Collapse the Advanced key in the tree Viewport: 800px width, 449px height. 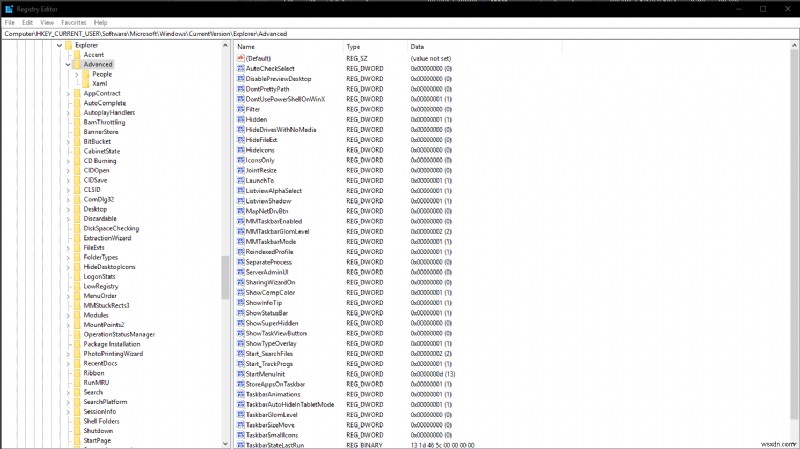coord(67,64)
